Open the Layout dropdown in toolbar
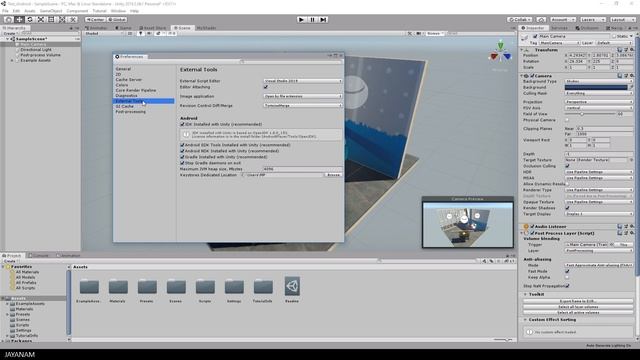The image size is (640, 360). (x=622, y=19)
